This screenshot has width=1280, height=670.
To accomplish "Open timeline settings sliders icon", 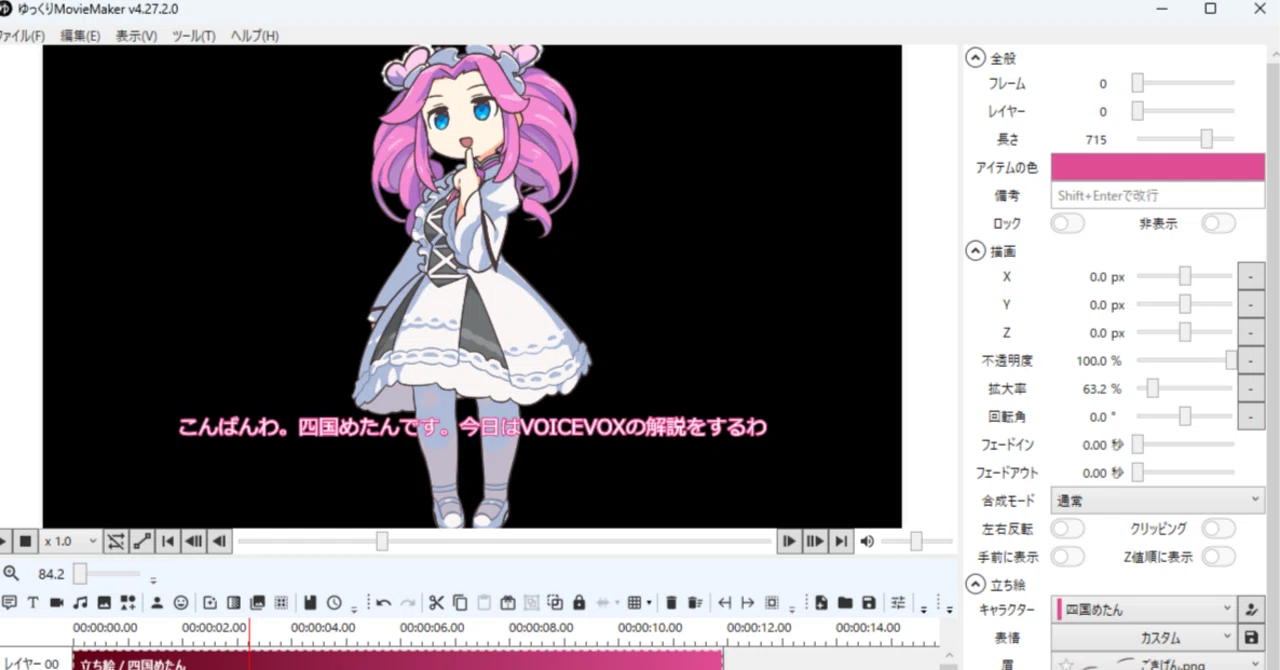I will point(897,603).
